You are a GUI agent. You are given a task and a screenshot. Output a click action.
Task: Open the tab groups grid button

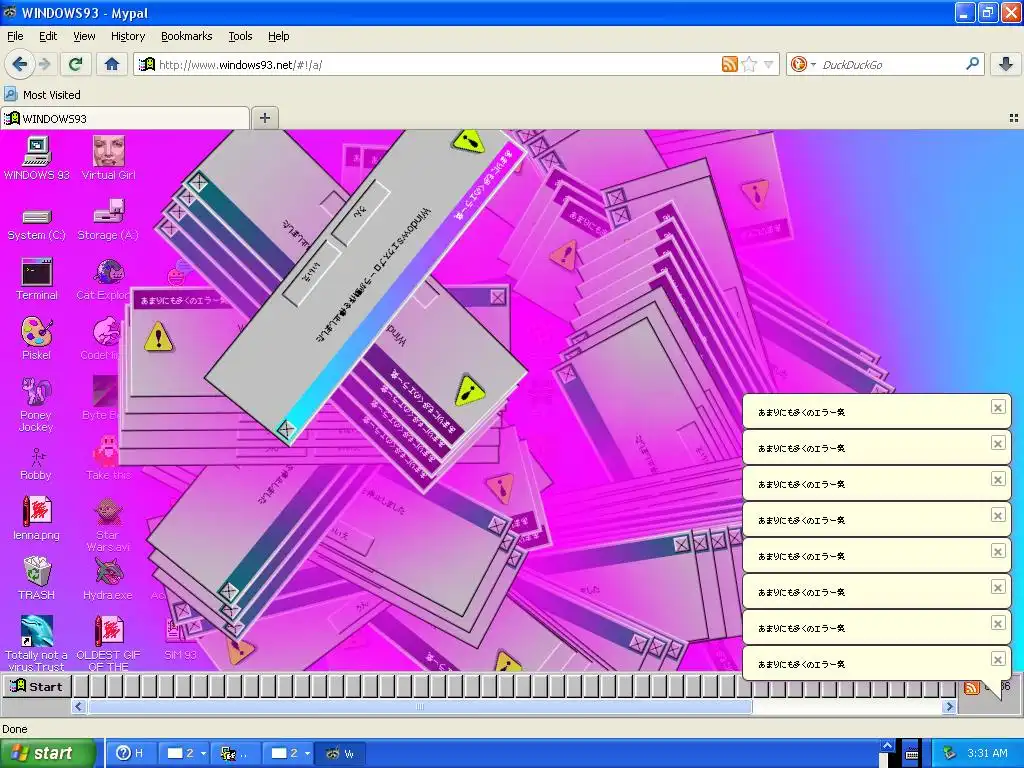tap(1014, 118)
